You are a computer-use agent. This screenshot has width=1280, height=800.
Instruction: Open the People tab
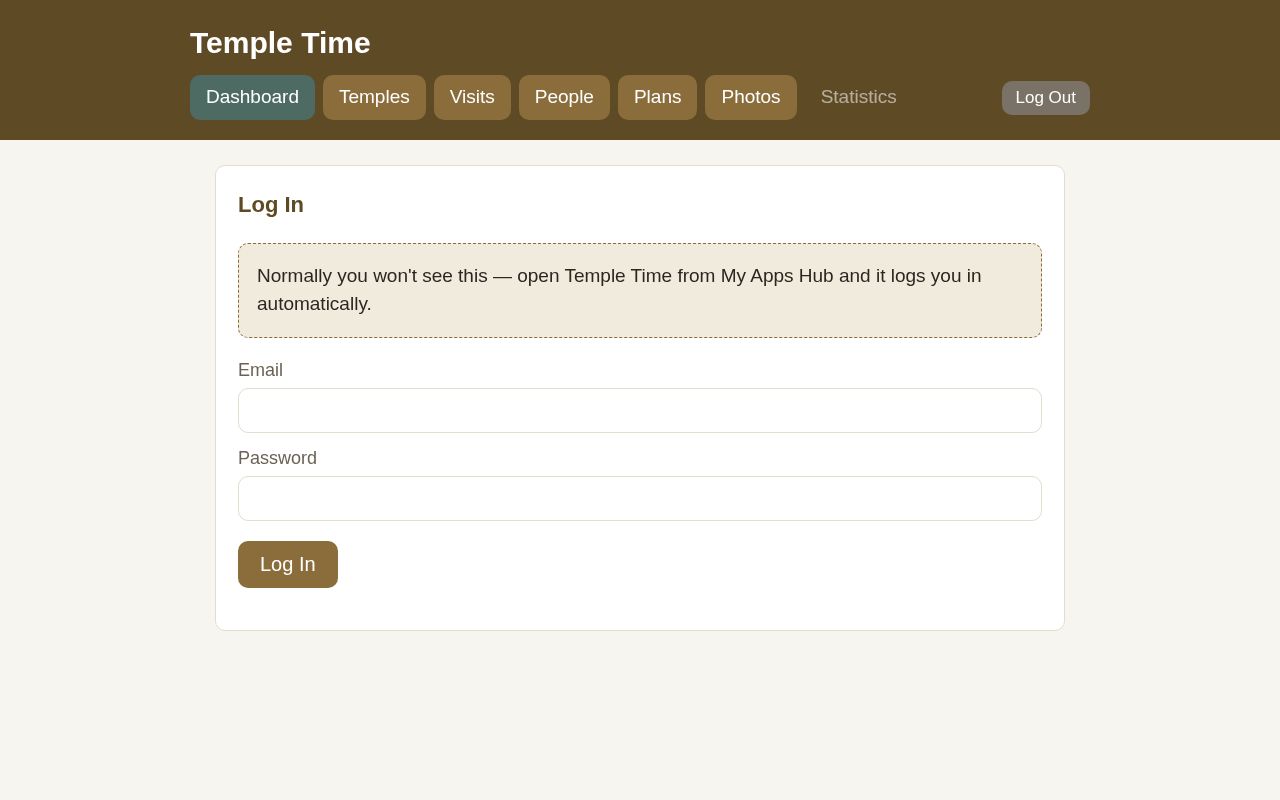564,97
